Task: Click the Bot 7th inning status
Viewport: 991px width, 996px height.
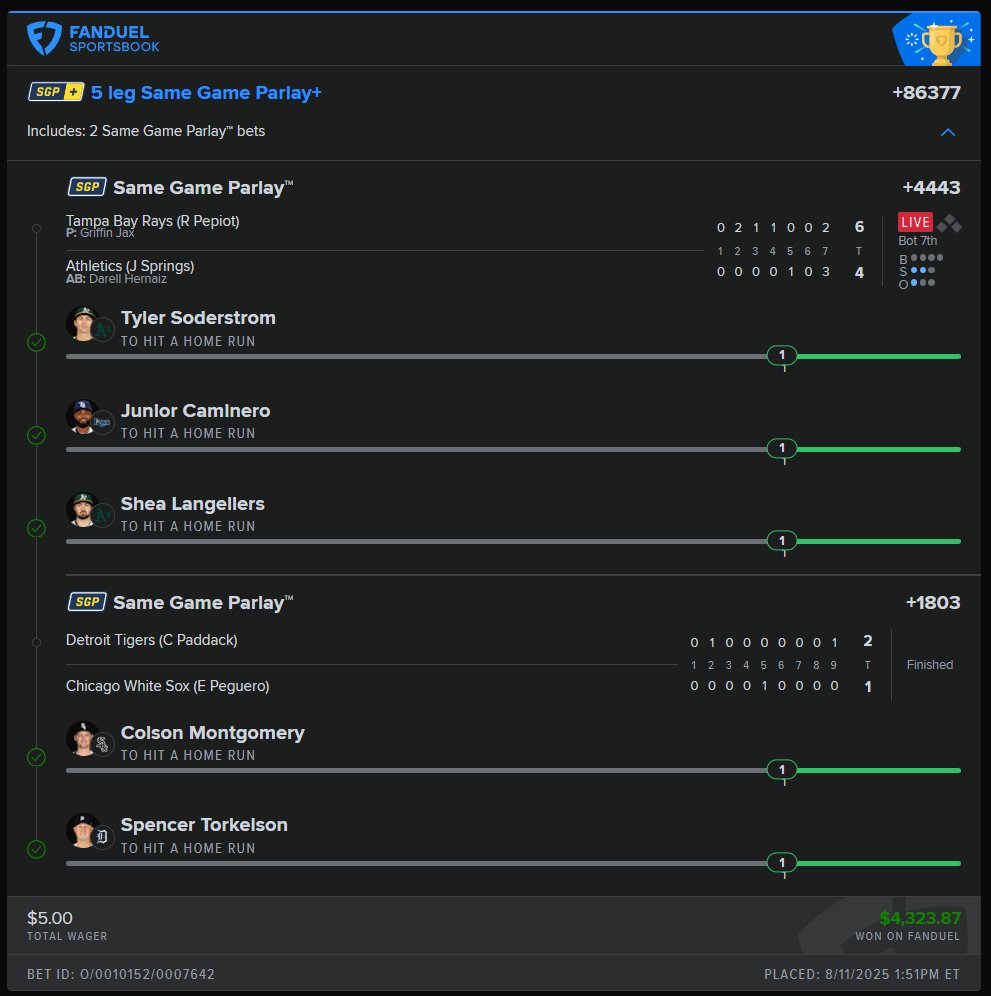Action: point(917,241)
